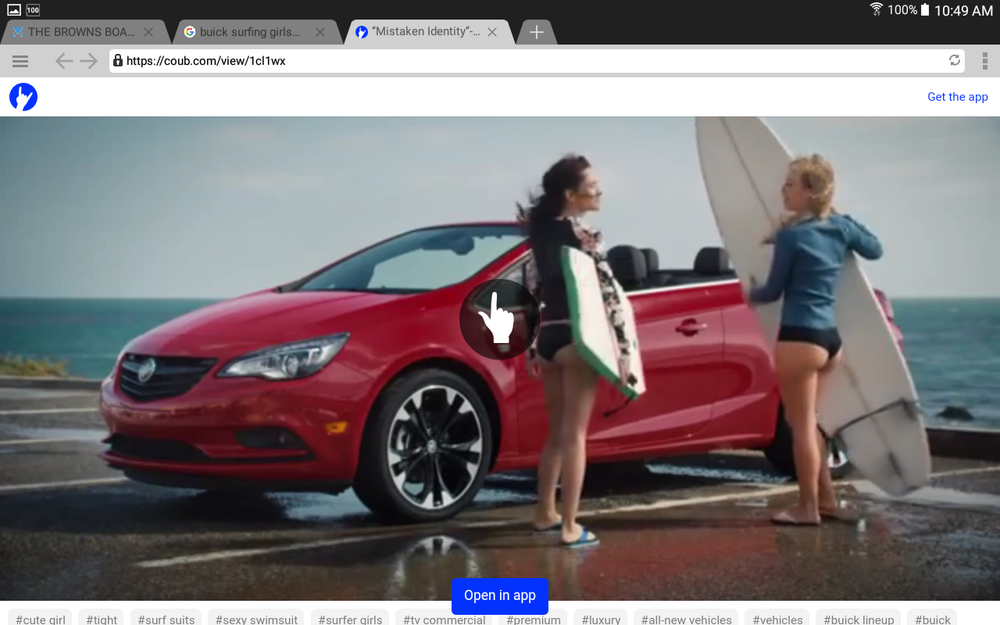Close the buick surfing girls tab
This screenshot has height=625, width=1000.
(320, 32)
